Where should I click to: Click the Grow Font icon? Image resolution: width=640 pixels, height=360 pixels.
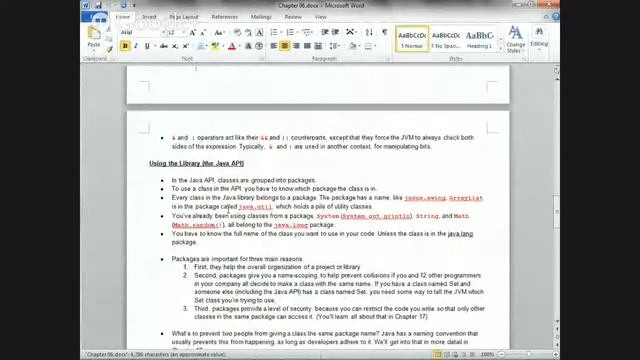click(x=193, y=32)
